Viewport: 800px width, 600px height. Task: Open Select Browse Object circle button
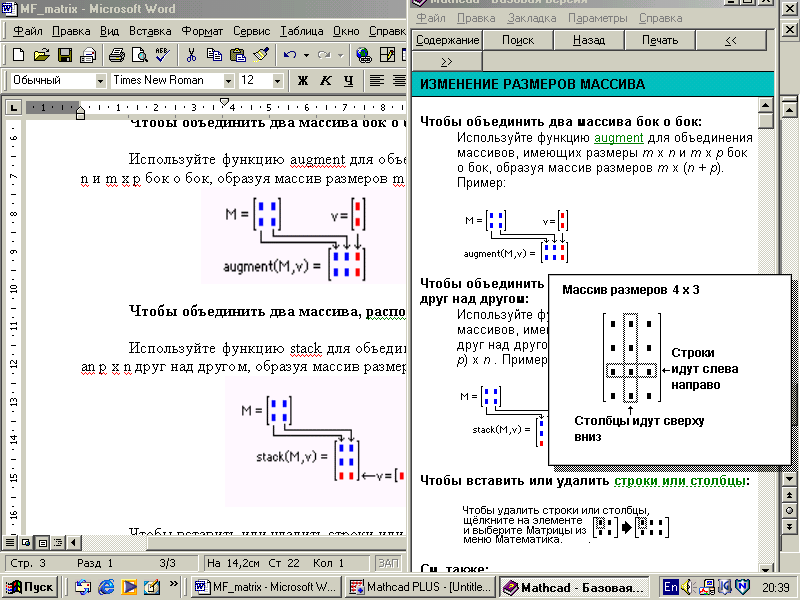coord(789,510)
